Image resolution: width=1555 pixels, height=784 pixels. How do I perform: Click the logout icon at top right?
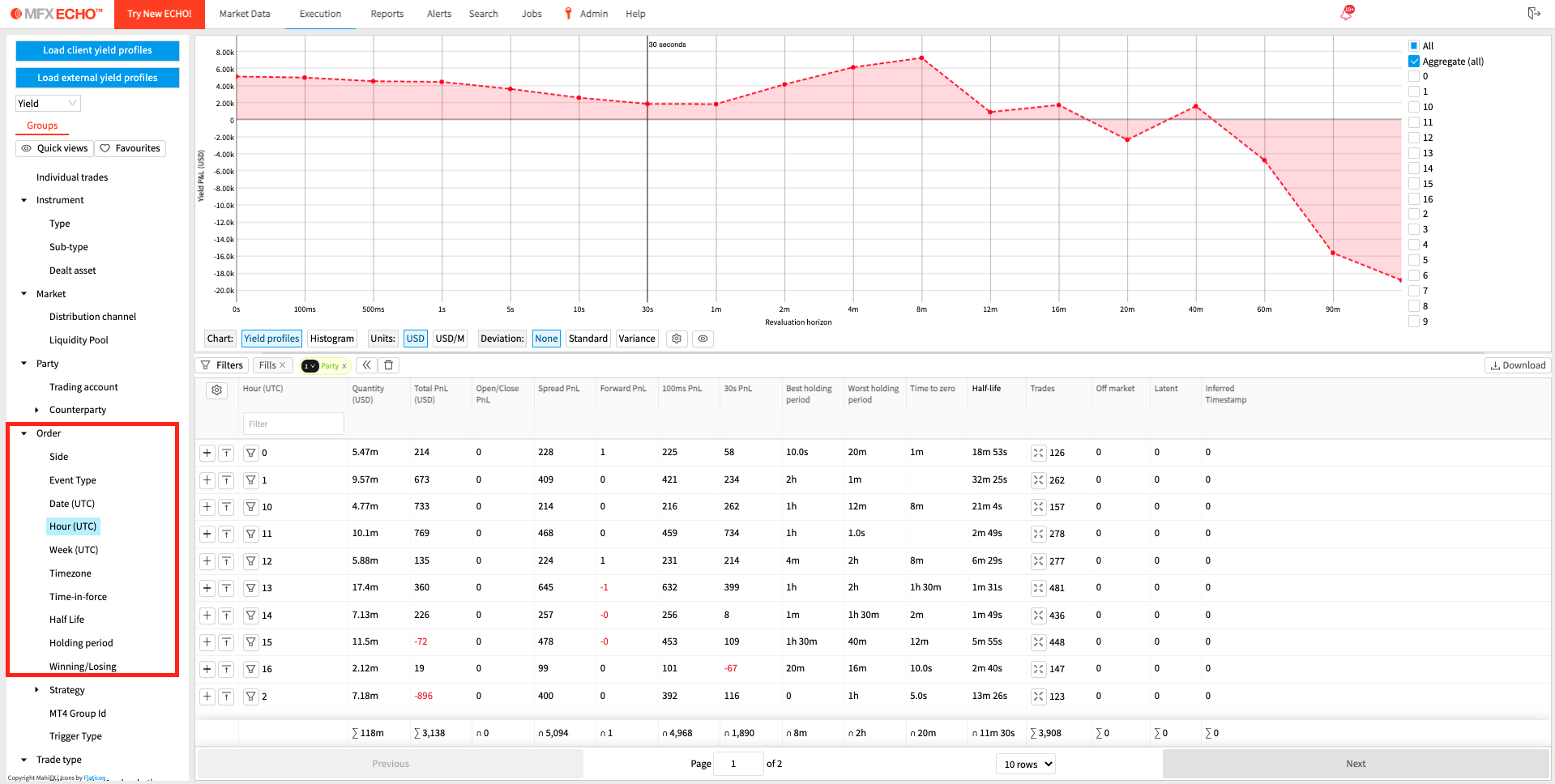coord(1534,13)
